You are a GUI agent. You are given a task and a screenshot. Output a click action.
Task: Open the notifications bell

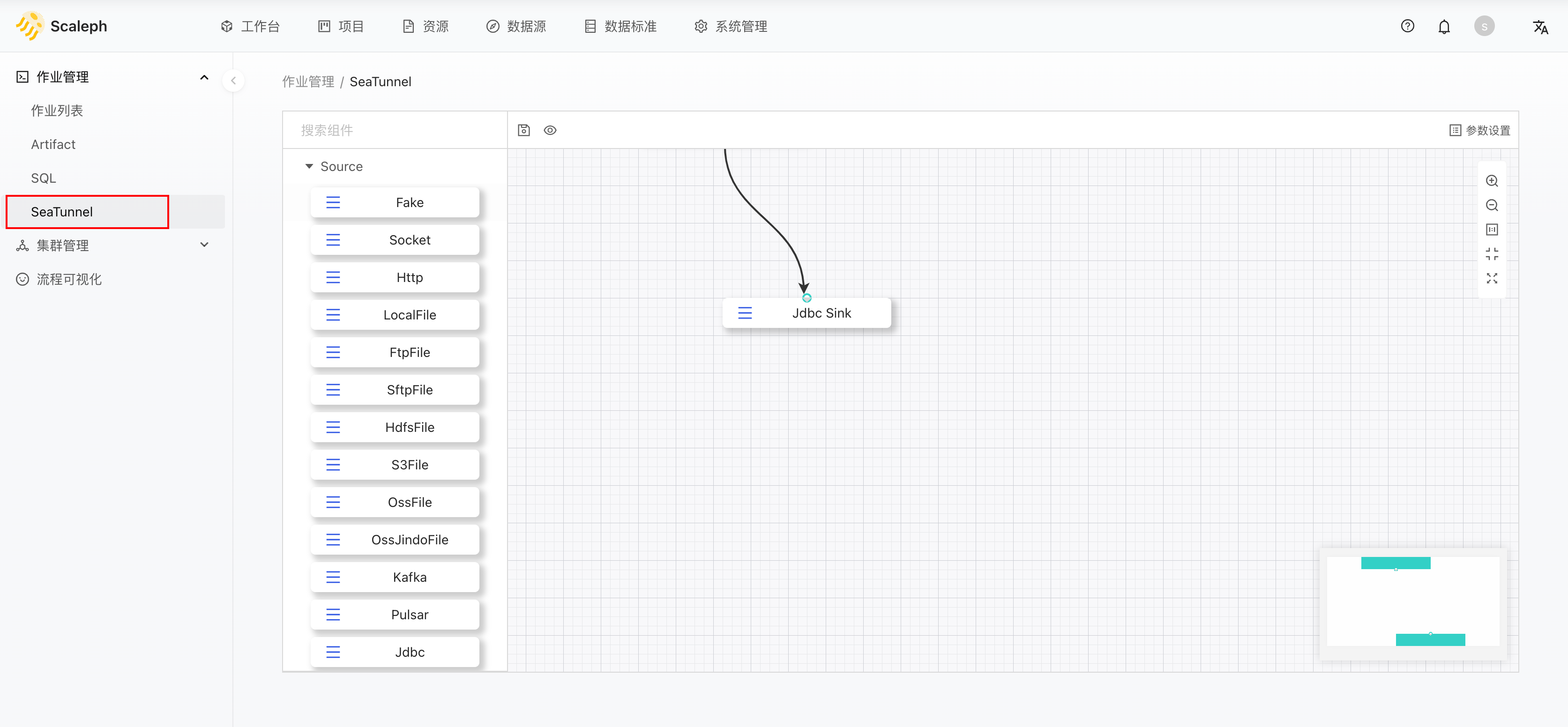(1444, 26)
